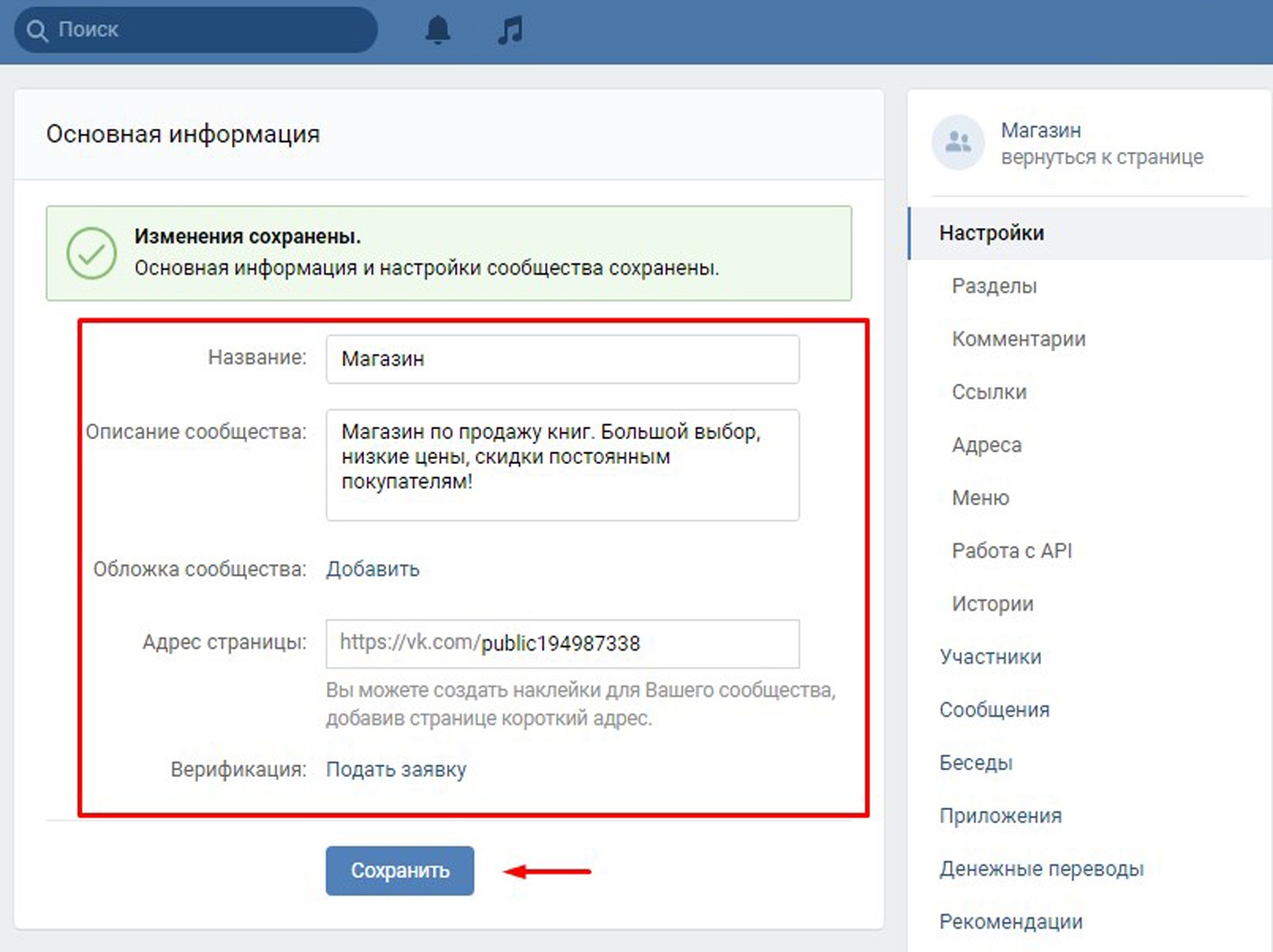This screenshot has height=952, width=1273.
Task: Select Сообщения in the sidebar
Action: pos(994,710)
